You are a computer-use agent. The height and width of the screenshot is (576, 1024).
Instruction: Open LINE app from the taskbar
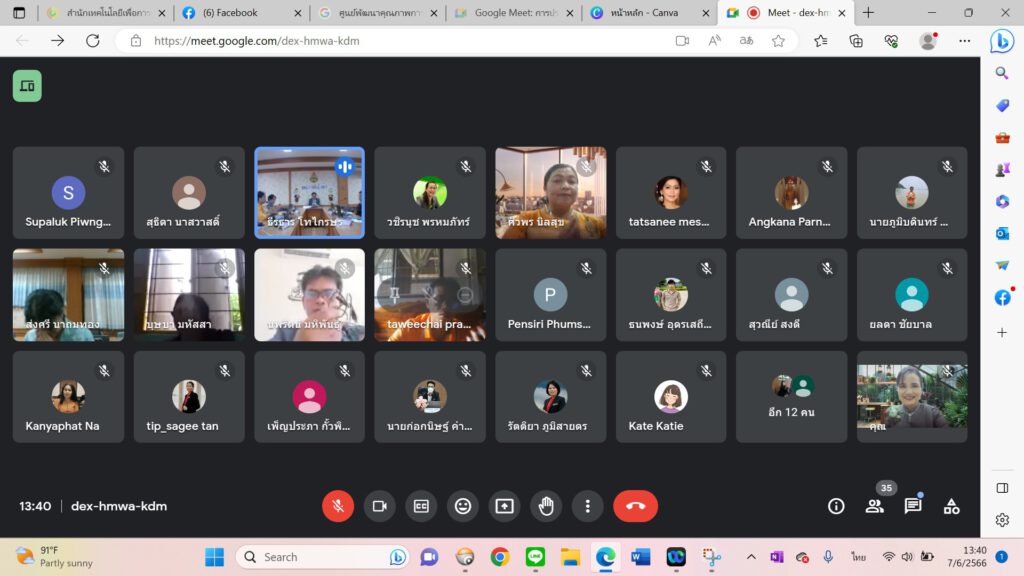tap(535, 557)
